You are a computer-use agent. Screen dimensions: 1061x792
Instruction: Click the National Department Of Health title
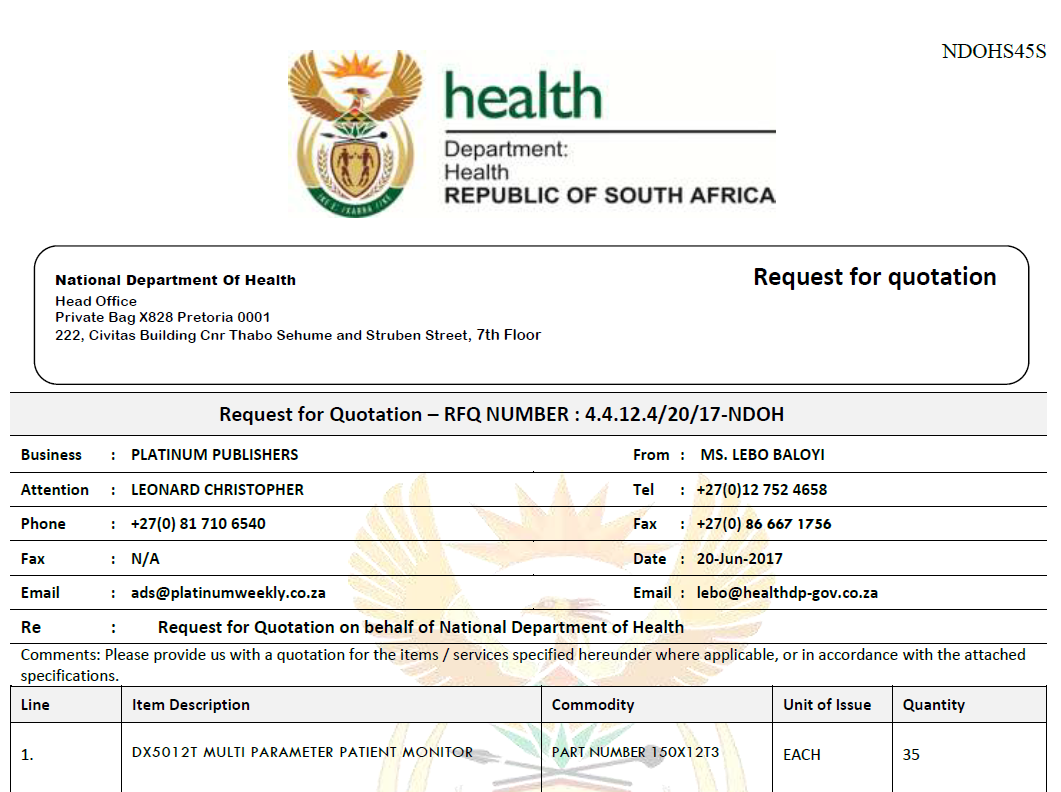coord(175,280)
